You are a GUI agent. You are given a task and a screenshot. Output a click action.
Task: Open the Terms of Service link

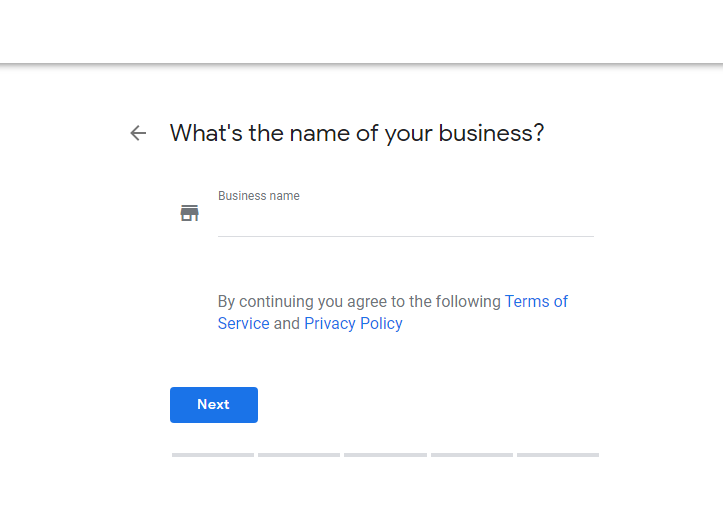[x=536, y=301]
